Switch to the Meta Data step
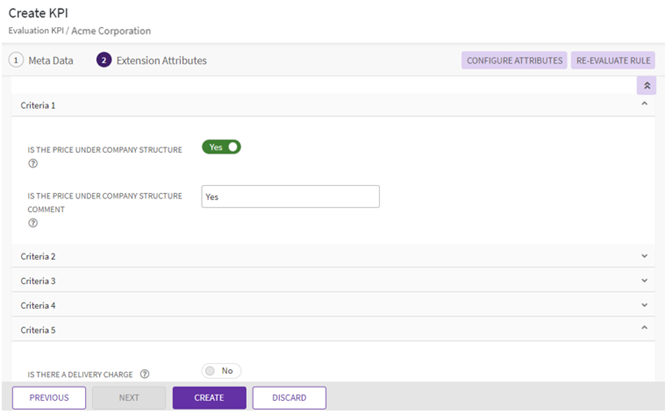 pyautogui.click(x=50, y=60)
